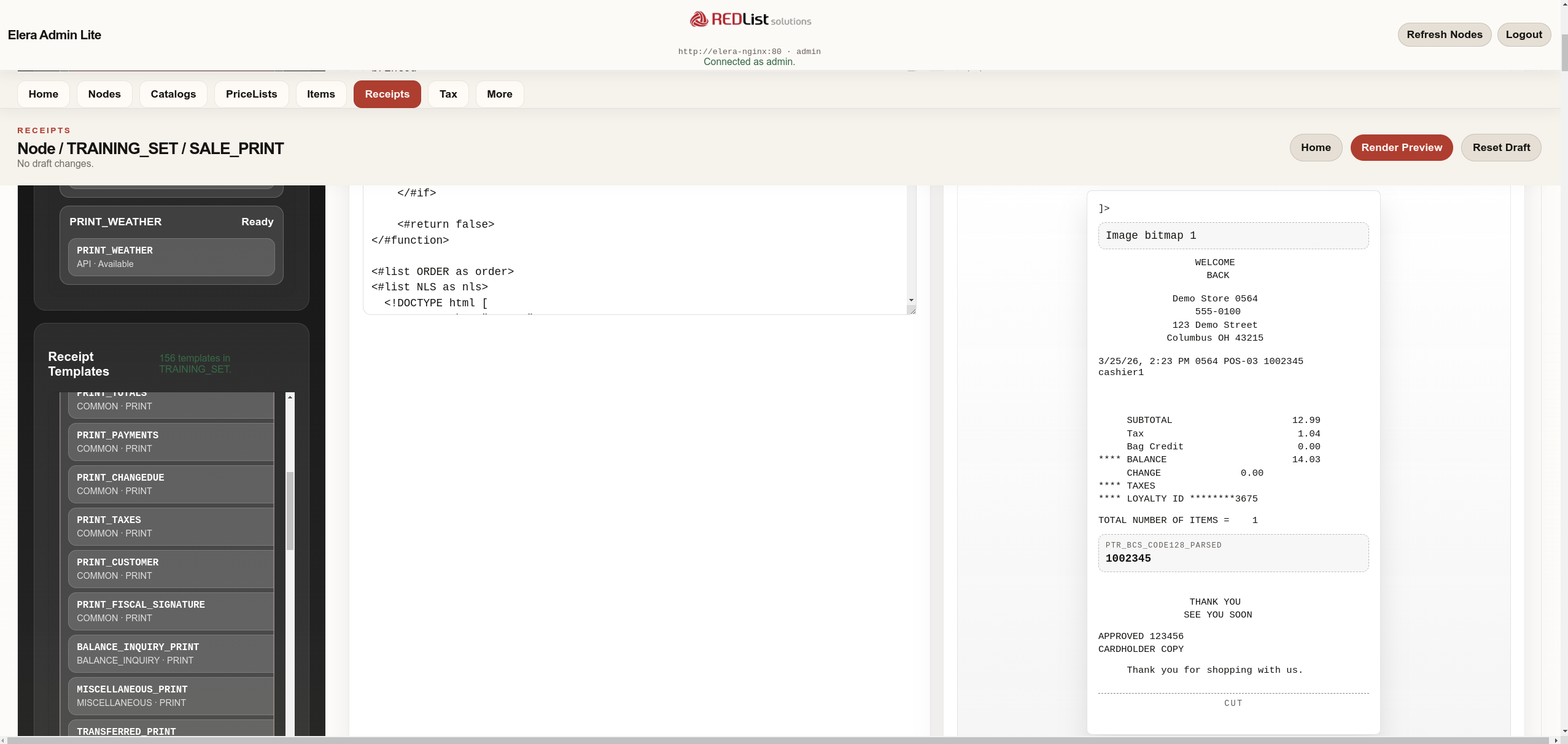This screenshot has width=1568, height=744.
Task: Click the Reset Draft button
Action: point(1500,147)
